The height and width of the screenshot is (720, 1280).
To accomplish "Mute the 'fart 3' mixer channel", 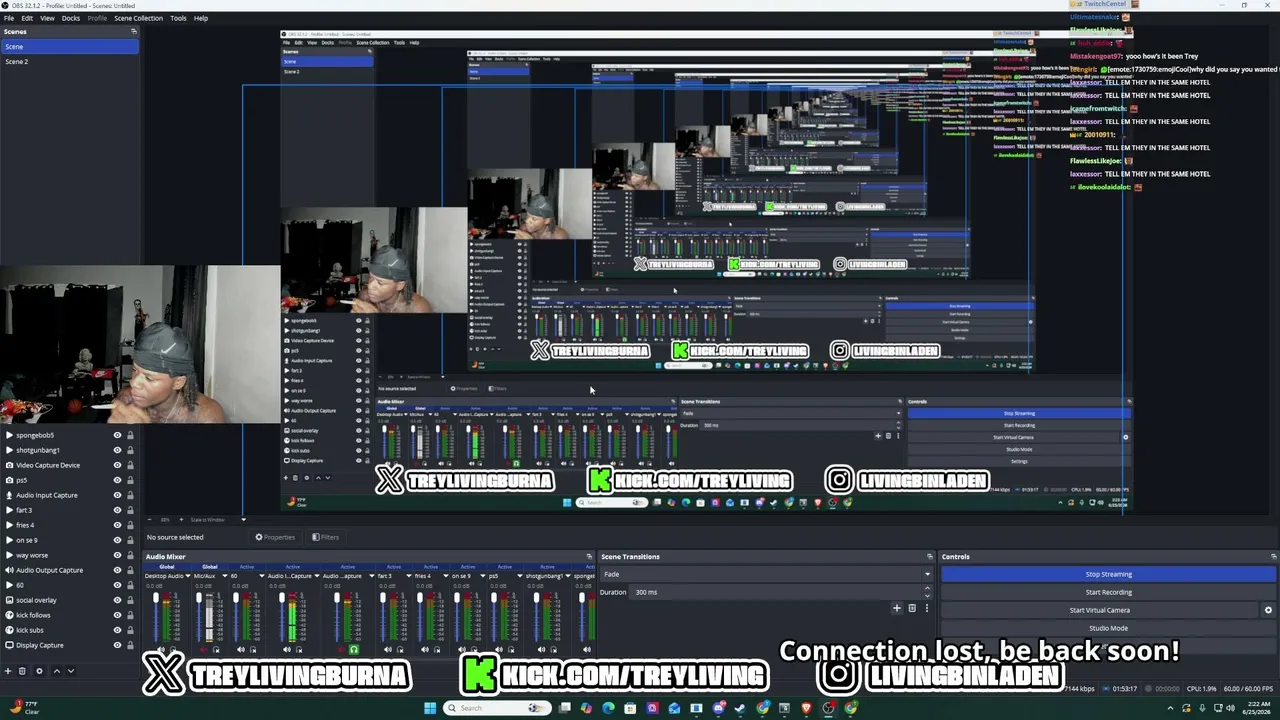I will pyautogui.click(x=388, y=650).
